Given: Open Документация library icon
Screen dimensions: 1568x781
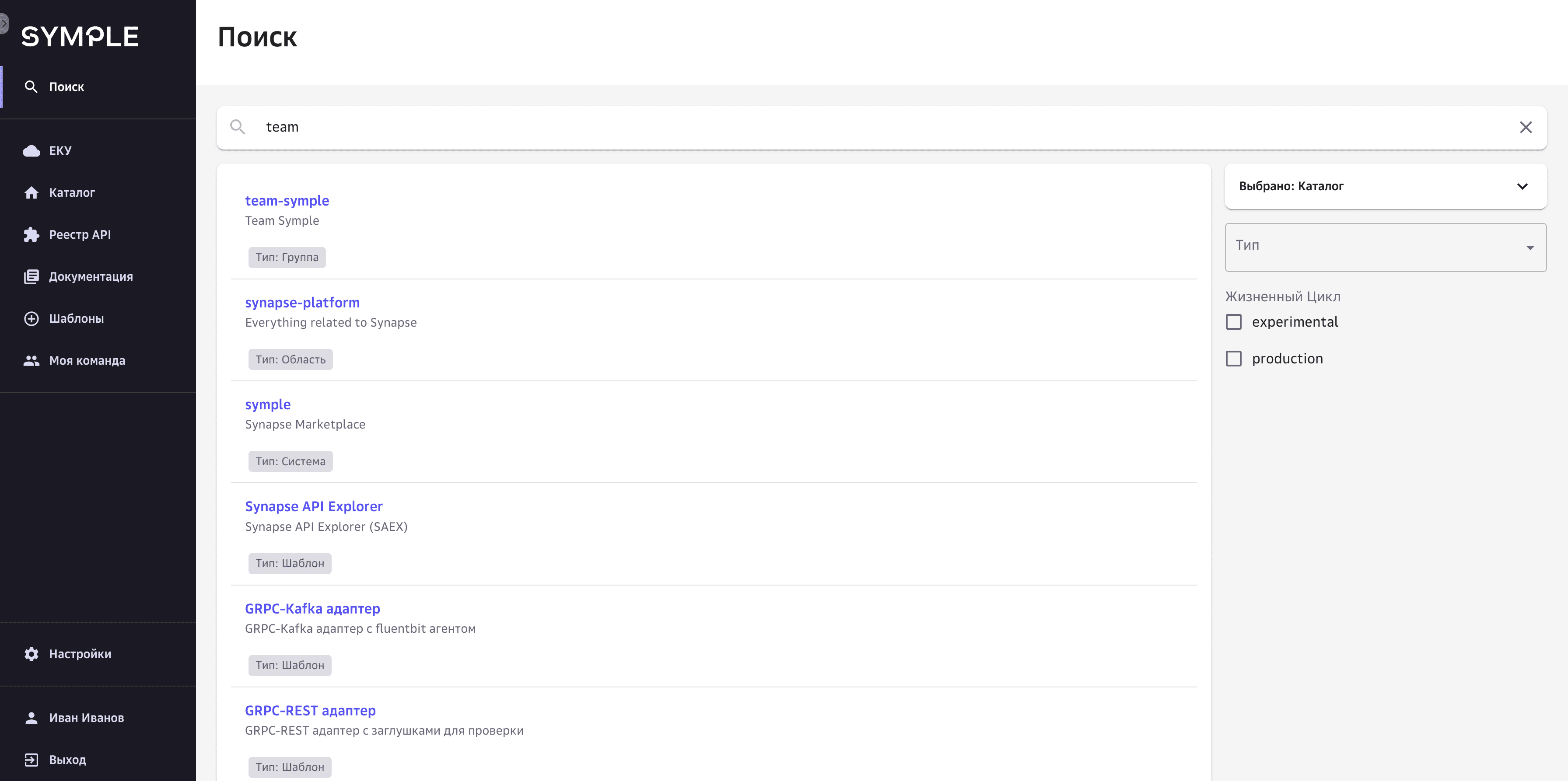Looking at the screenshot, I should click(31, 277).
